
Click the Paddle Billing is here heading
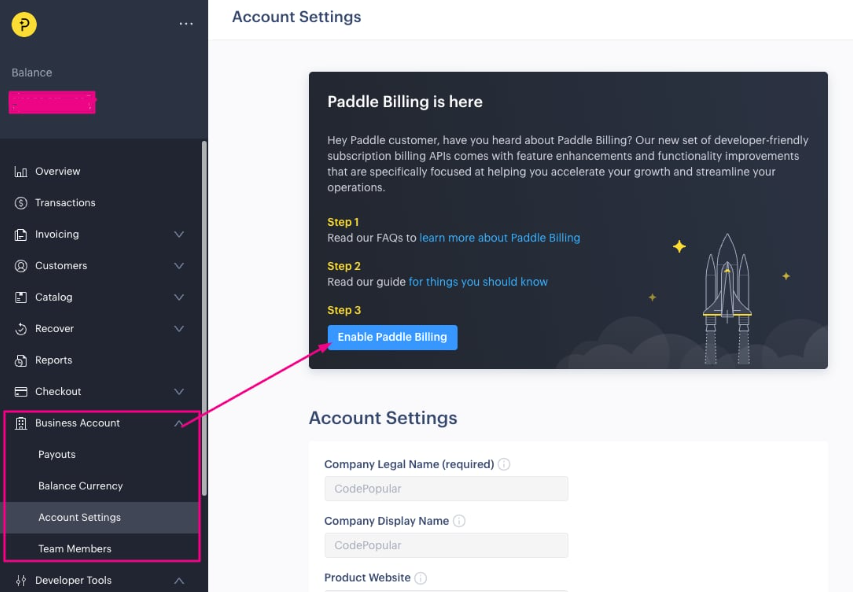(405, 102)
